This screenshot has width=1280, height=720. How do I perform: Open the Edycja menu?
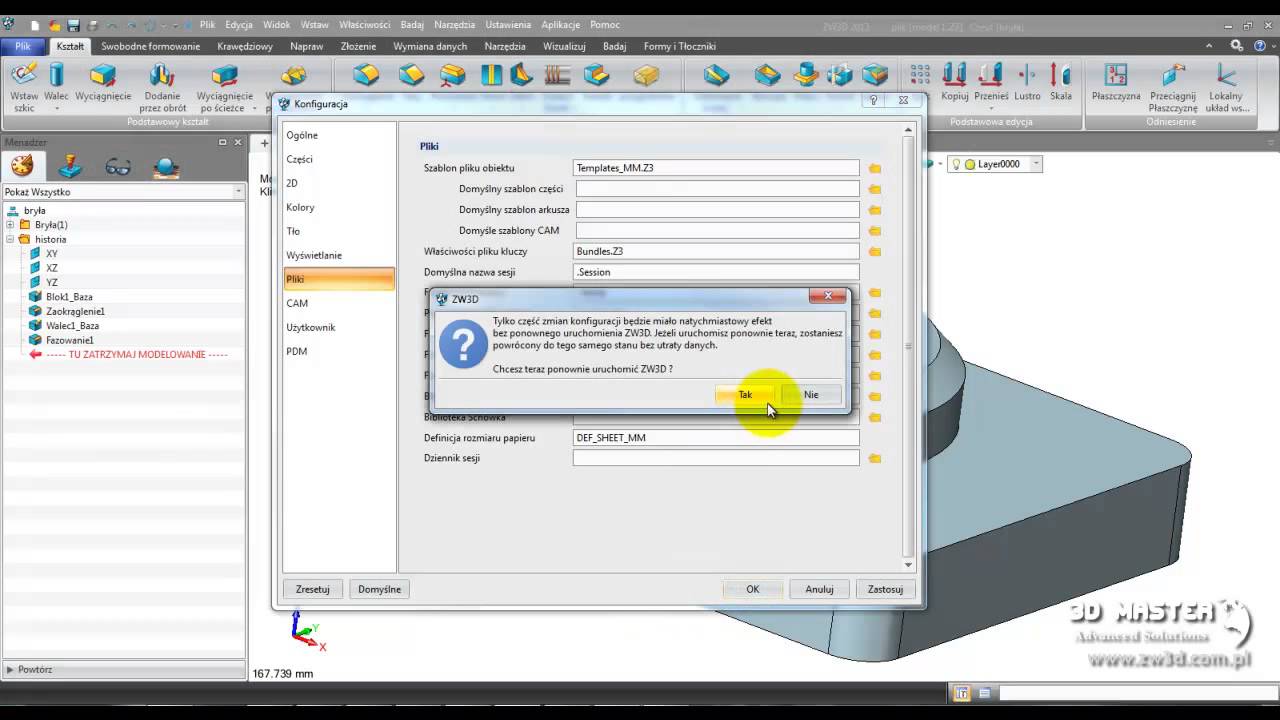click(x=239, y=25)
